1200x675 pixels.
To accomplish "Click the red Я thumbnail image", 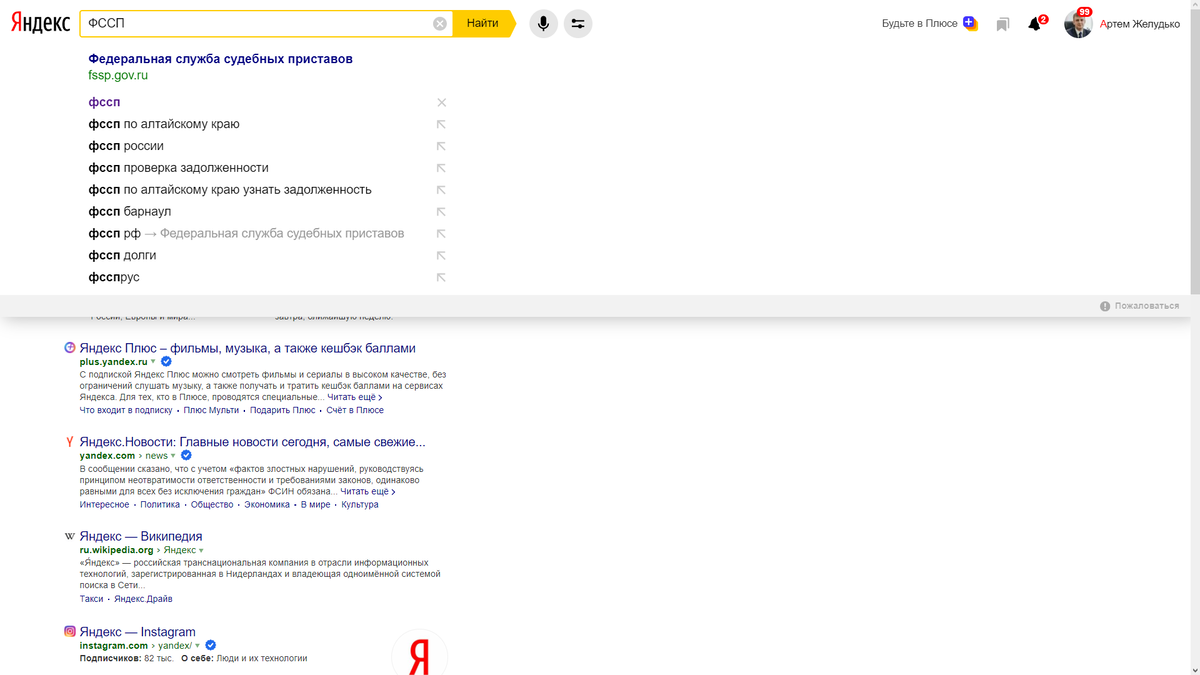I will (x=419, y=652).
